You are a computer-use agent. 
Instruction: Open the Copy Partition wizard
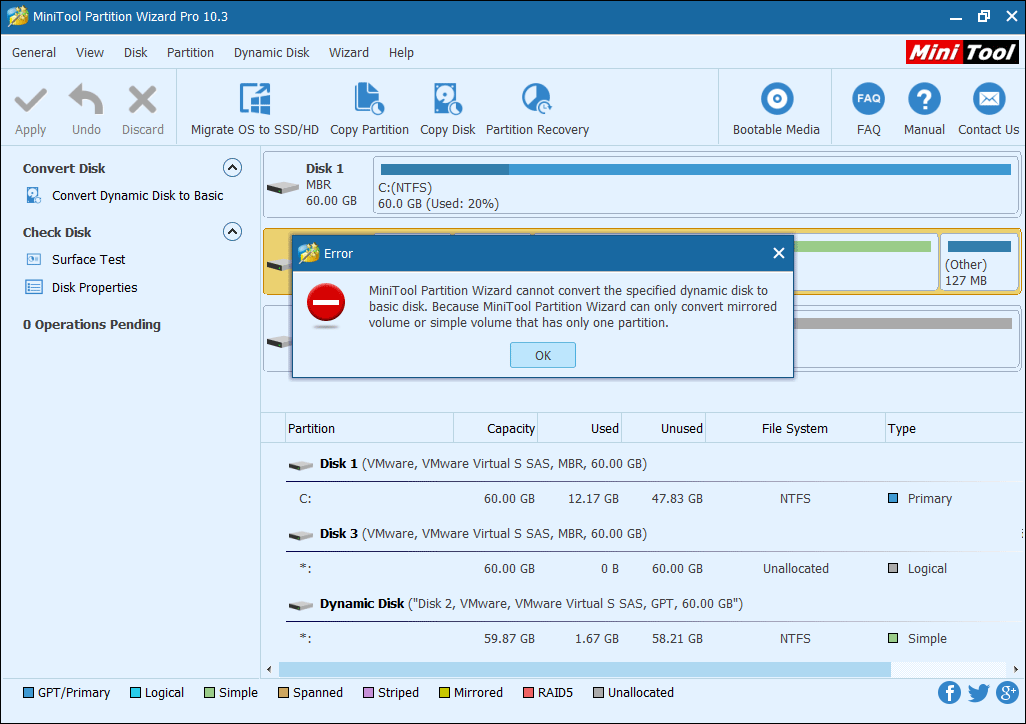tap(369, 100)
